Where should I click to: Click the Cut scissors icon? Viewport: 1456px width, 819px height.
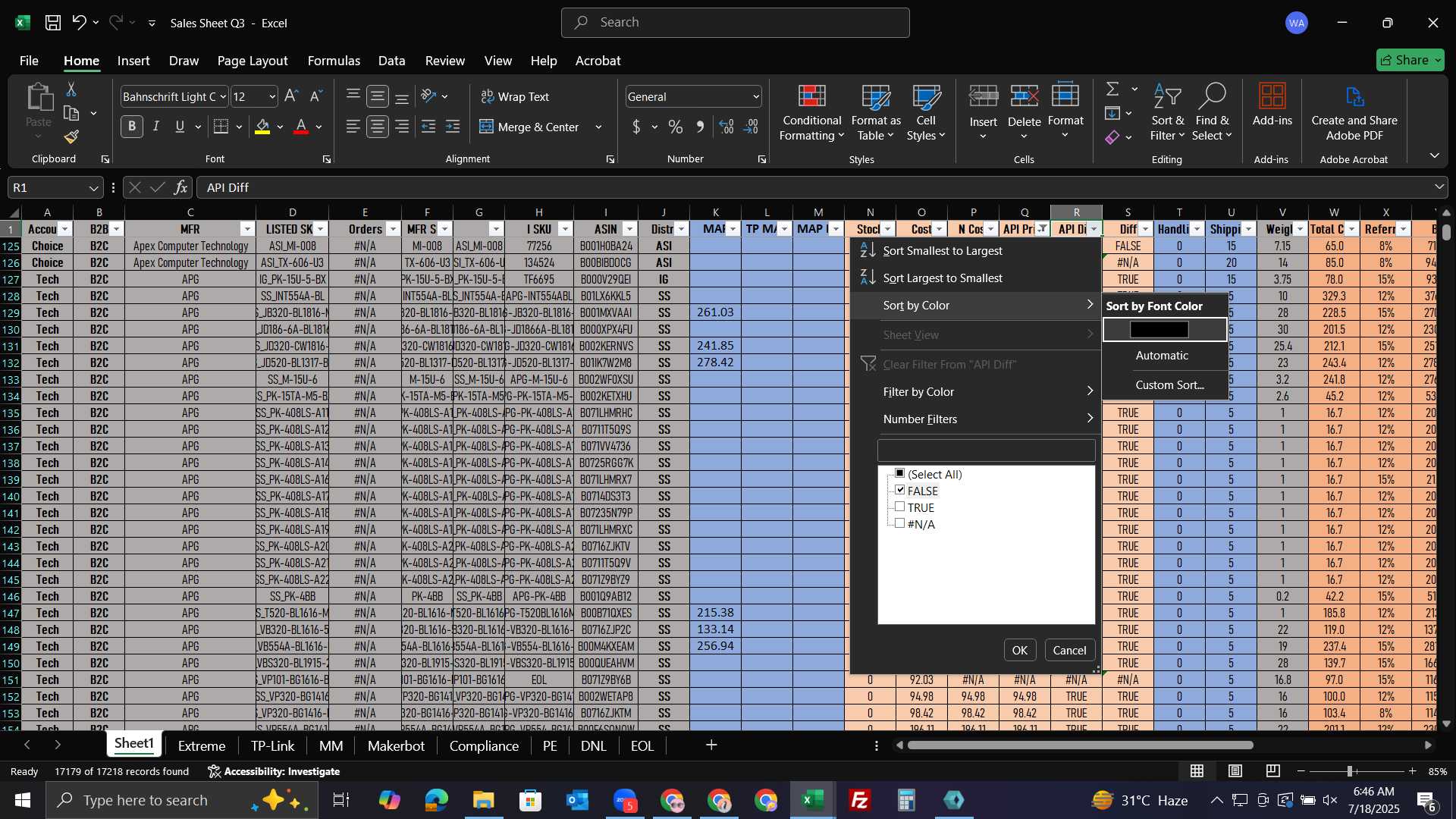pos(71,89)
